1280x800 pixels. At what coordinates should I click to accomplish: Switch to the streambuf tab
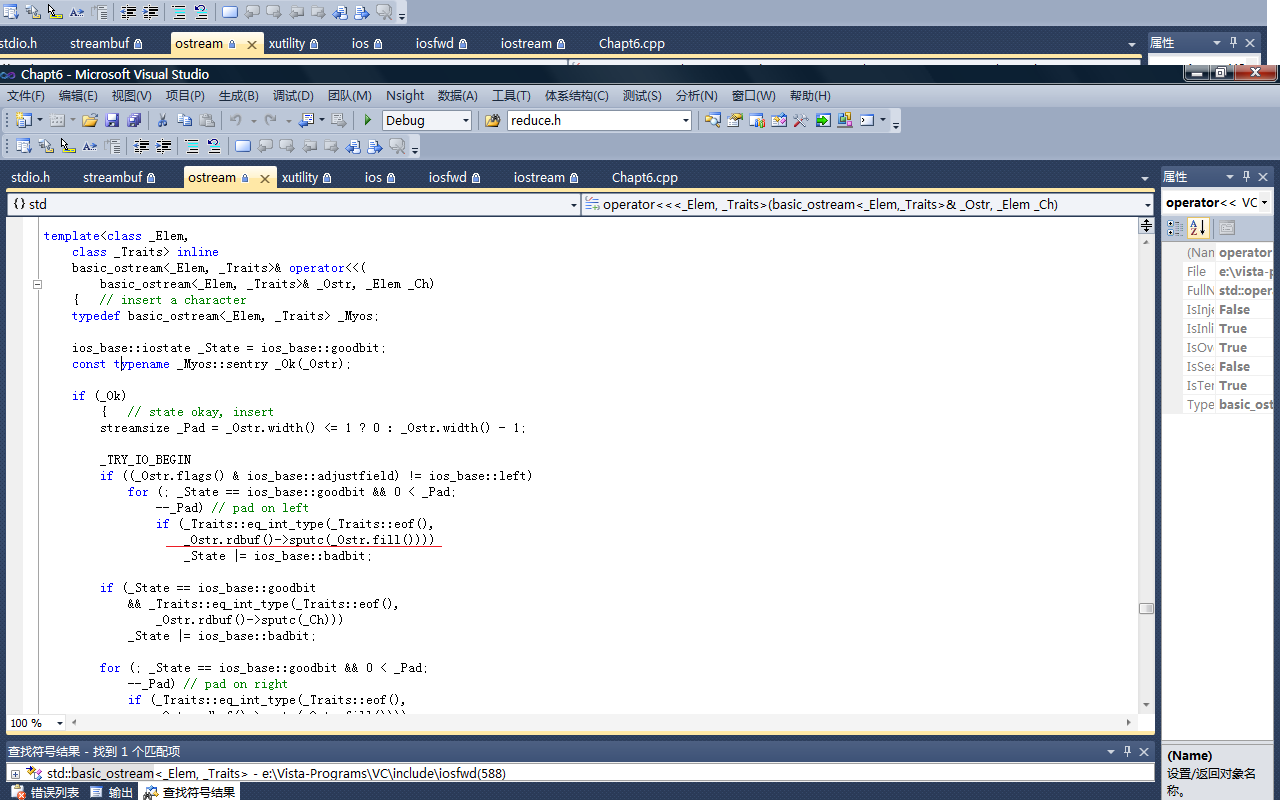119,177
